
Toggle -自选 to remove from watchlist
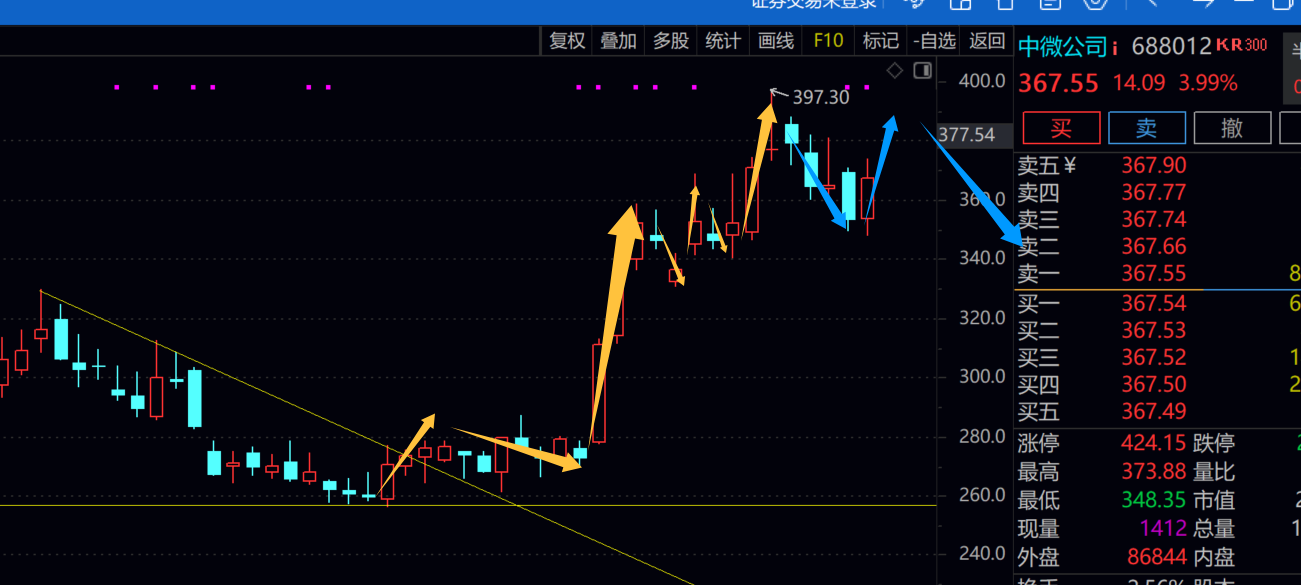[x=934, y=41]
